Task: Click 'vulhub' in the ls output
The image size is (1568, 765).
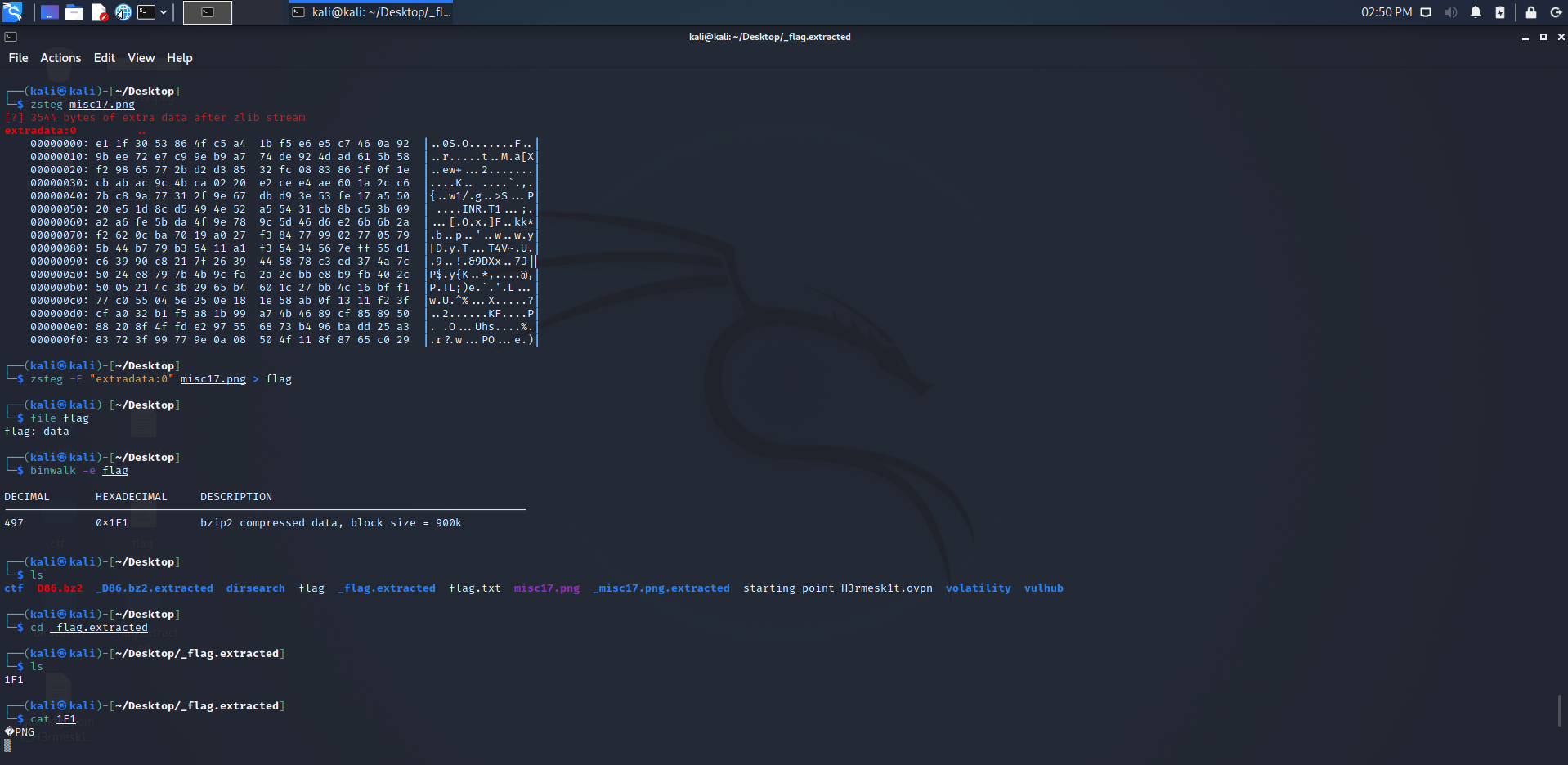Action: [1044, 588]
